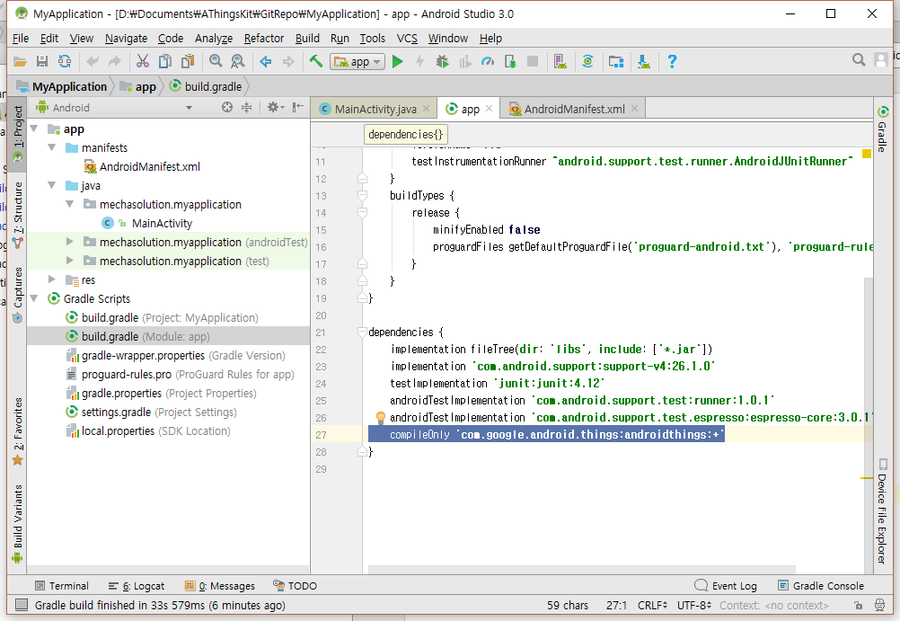Expand the res folder node

click(52, 280)
